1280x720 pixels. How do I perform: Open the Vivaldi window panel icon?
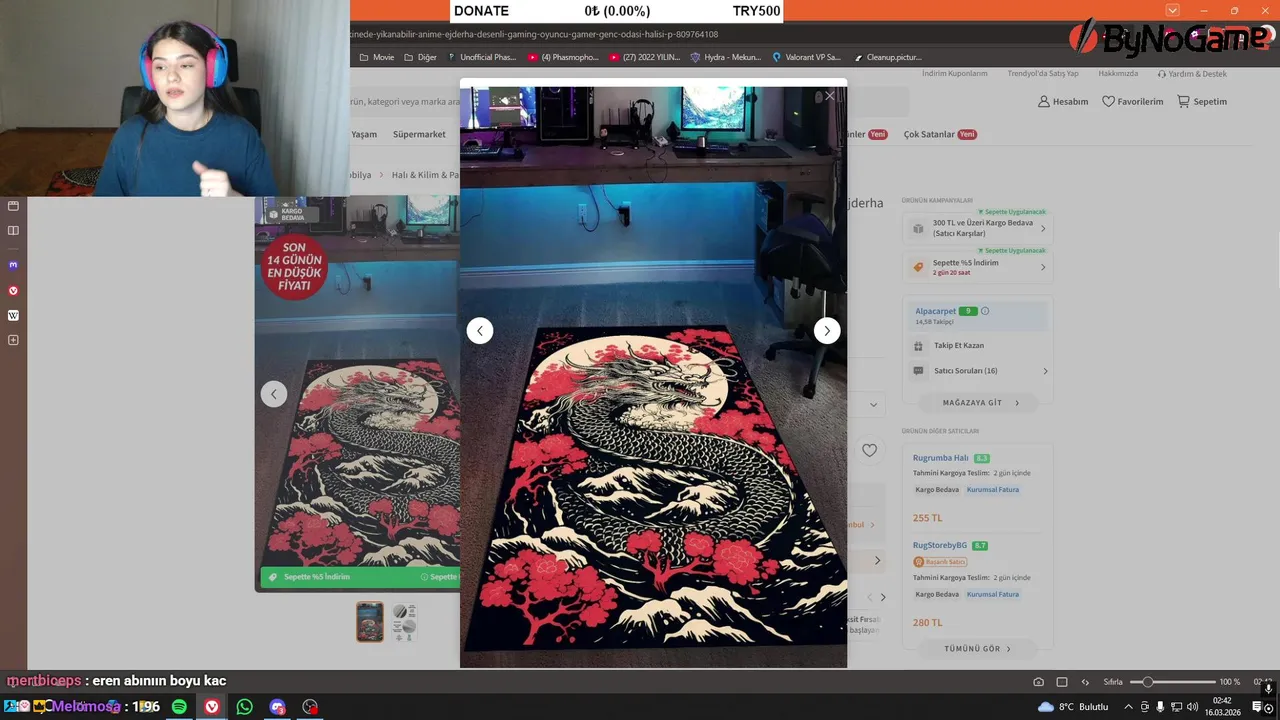pos(13,206)
